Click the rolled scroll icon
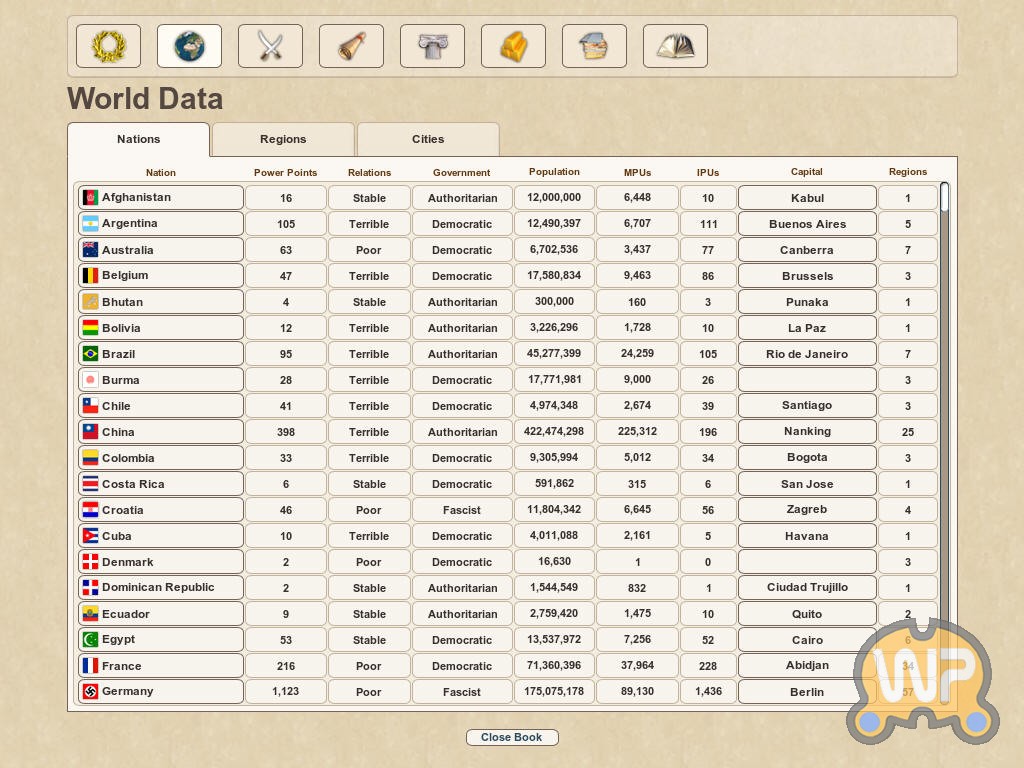The width and height of the screenshot is (1024, 768). (x=351, y=46)
